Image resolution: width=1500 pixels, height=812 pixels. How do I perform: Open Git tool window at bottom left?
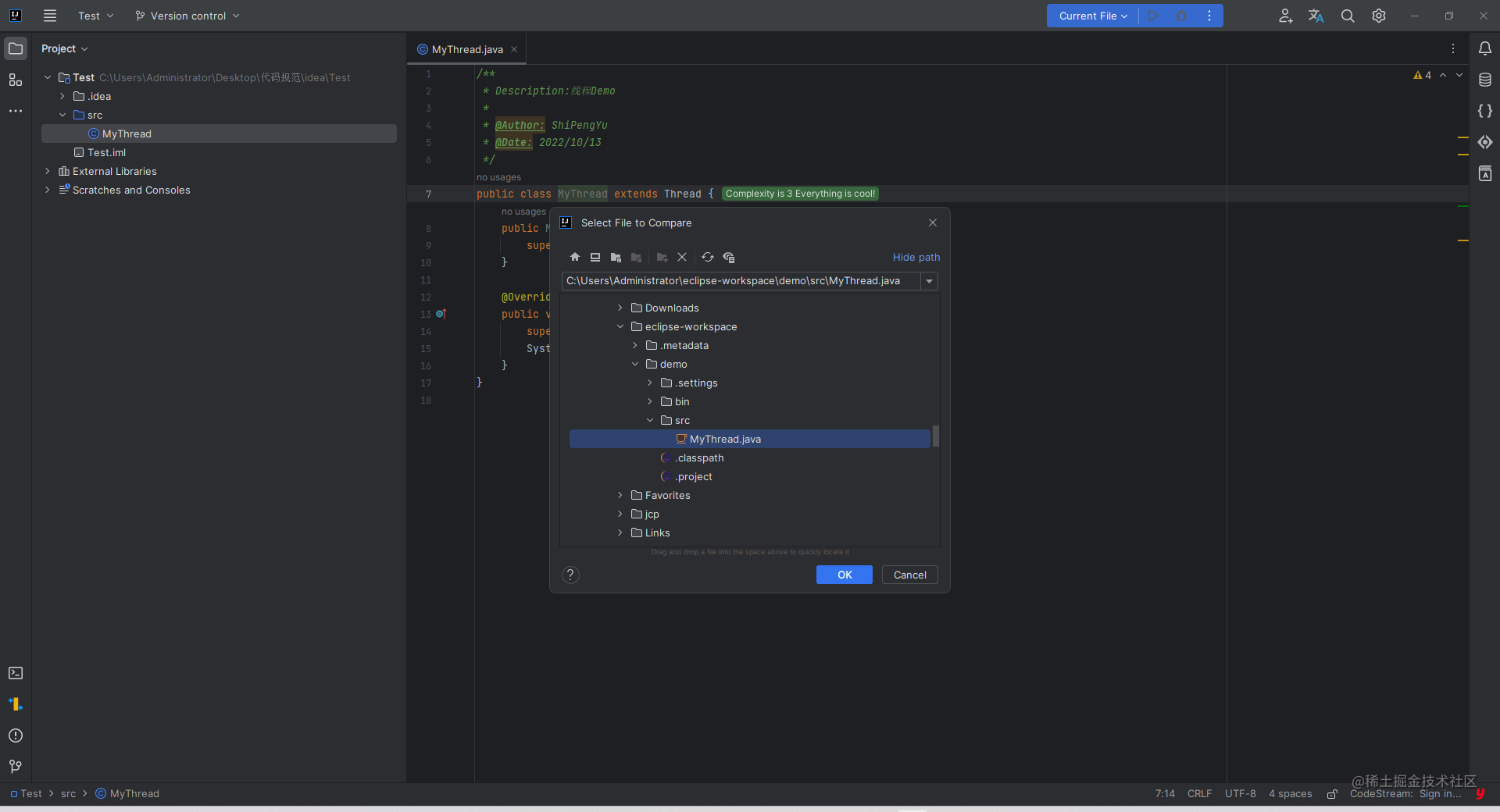[16, 767]
